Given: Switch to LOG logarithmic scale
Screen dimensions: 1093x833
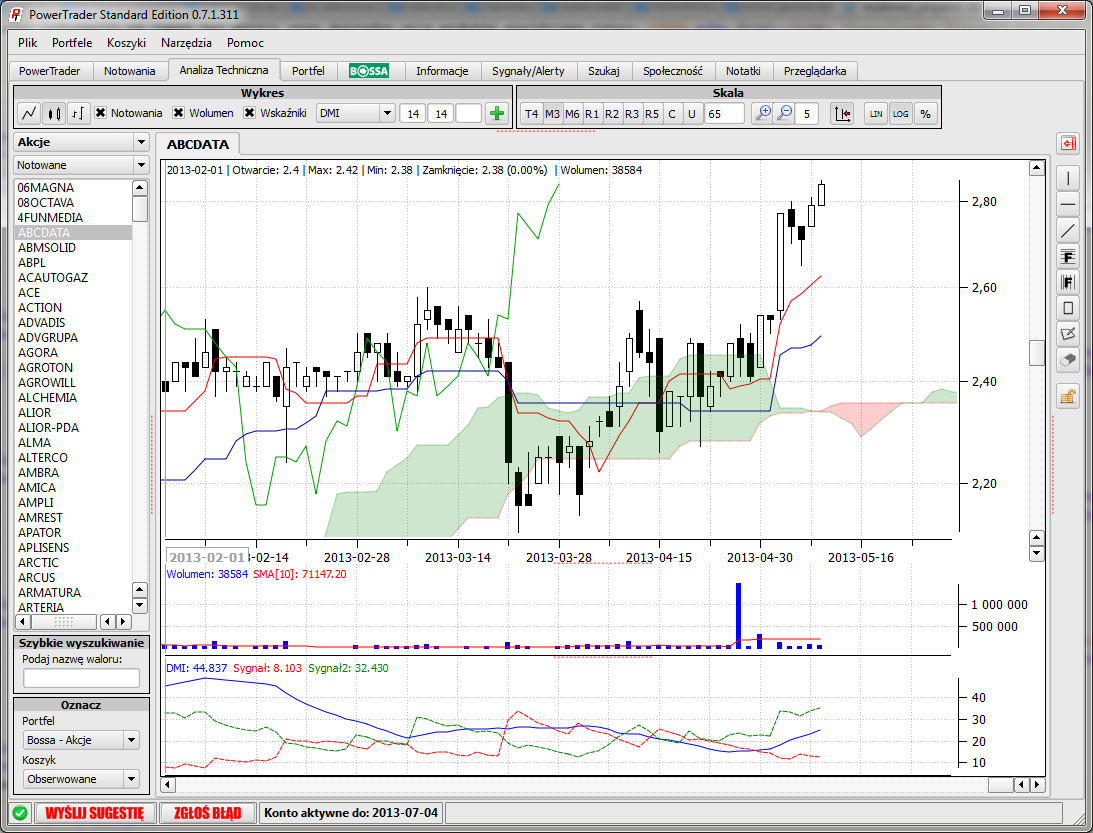Looking at the screenshot, I should coord(901,114).
